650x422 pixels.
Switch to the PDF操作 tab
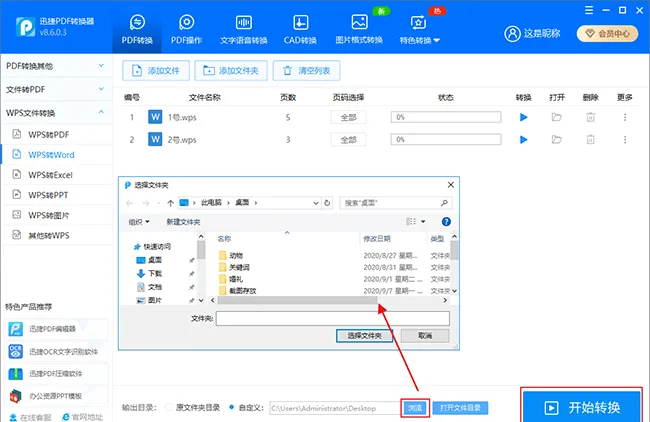187,30
